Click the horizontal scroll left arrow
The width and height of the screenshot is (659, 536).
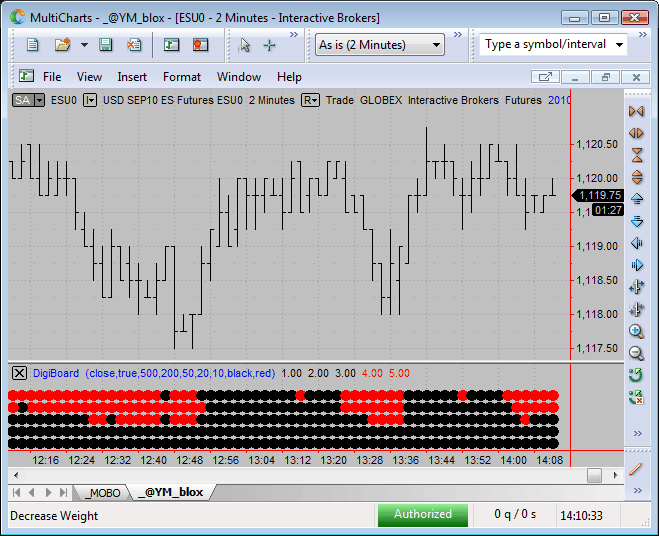[x=16, y=475]
